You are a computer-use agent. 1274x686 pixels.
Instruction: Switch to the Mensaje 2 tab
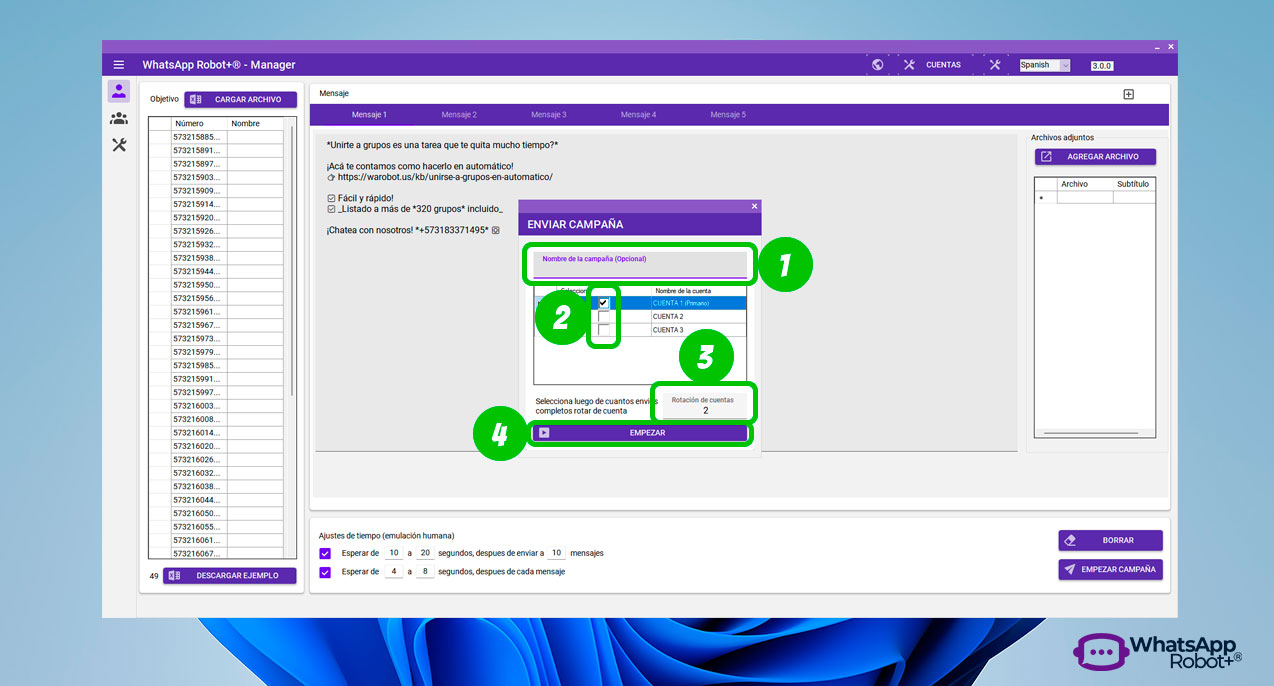pos(459,115)
